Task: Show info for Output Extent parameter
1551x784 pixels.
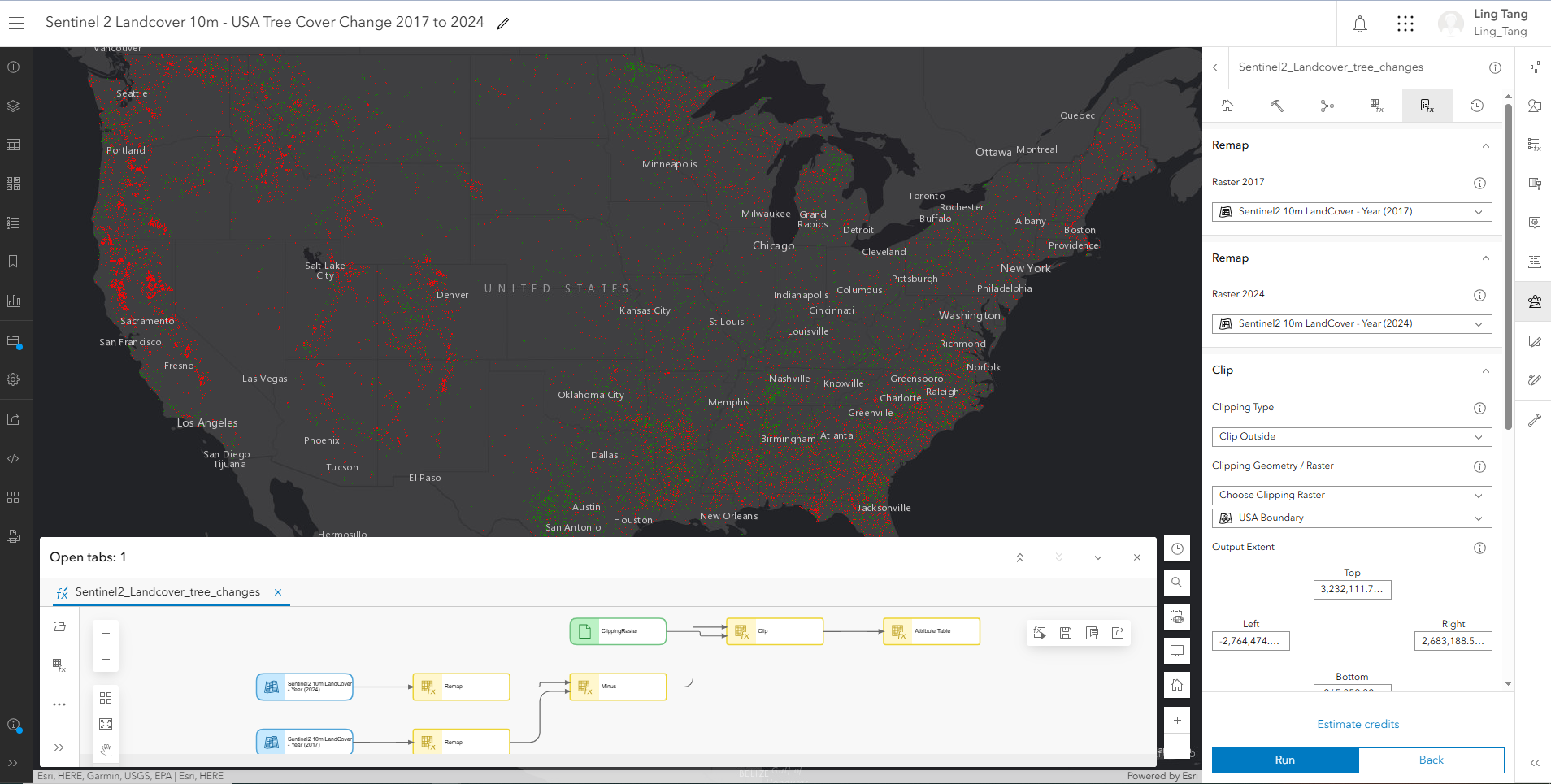Action: coord(1479,548)
